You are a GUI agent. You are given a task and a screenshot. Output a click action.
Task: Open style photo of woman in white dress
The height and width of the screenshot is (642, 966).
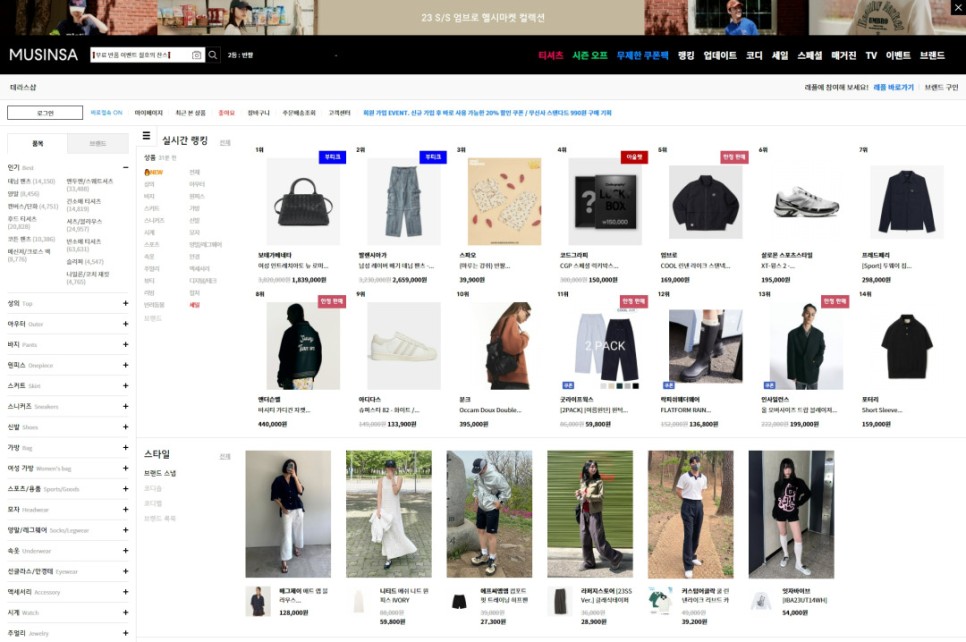[x=389, y=514]
